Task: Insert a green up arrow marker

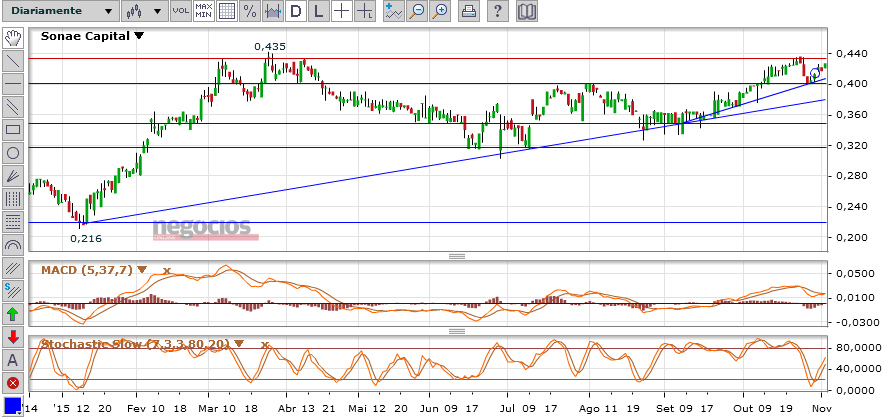Action: coord(12,314)
